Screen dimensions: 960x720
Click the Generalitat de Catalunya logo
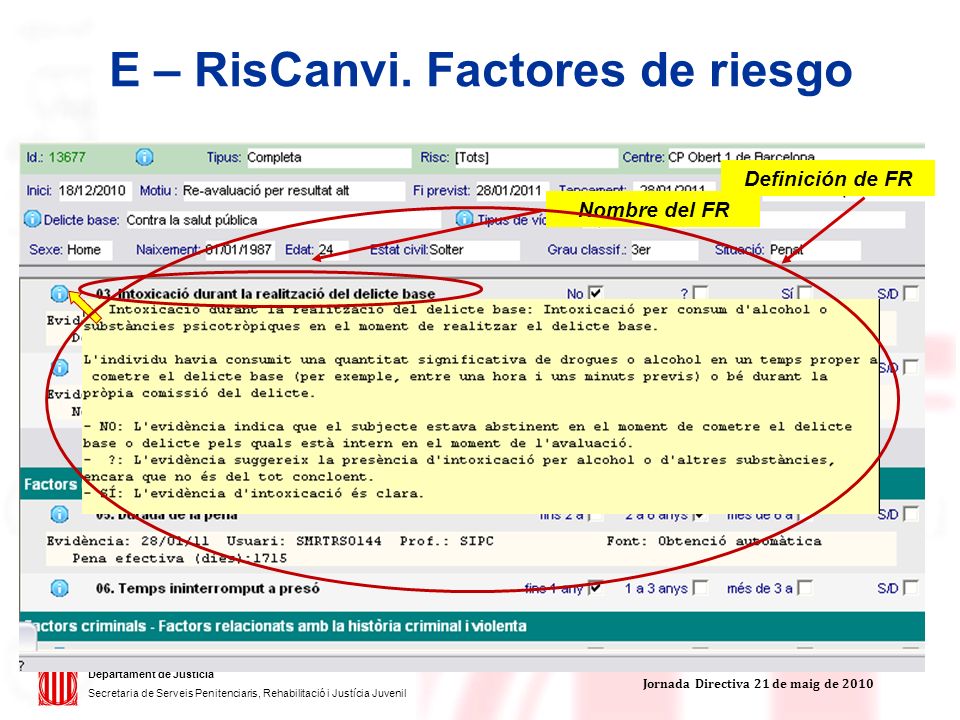(x=58, y=689)
